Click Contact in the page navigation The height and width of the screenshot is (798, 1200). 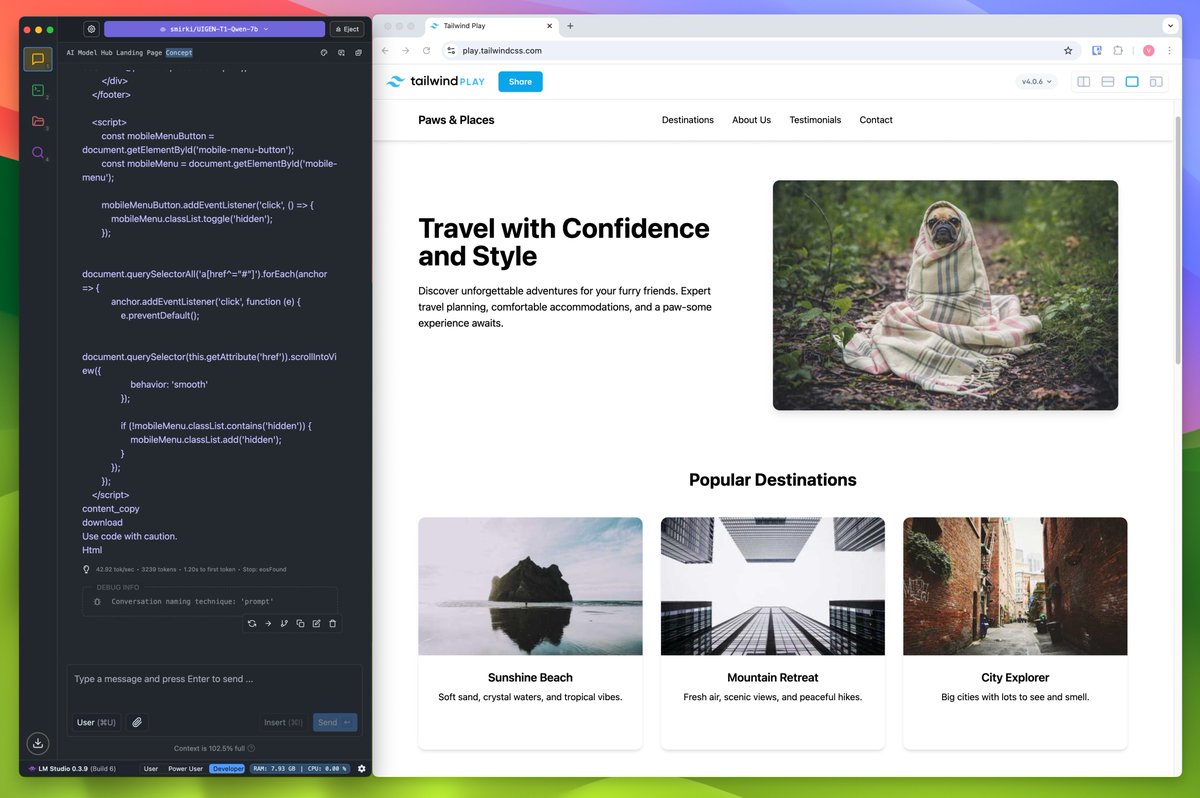tap(876, 120)
